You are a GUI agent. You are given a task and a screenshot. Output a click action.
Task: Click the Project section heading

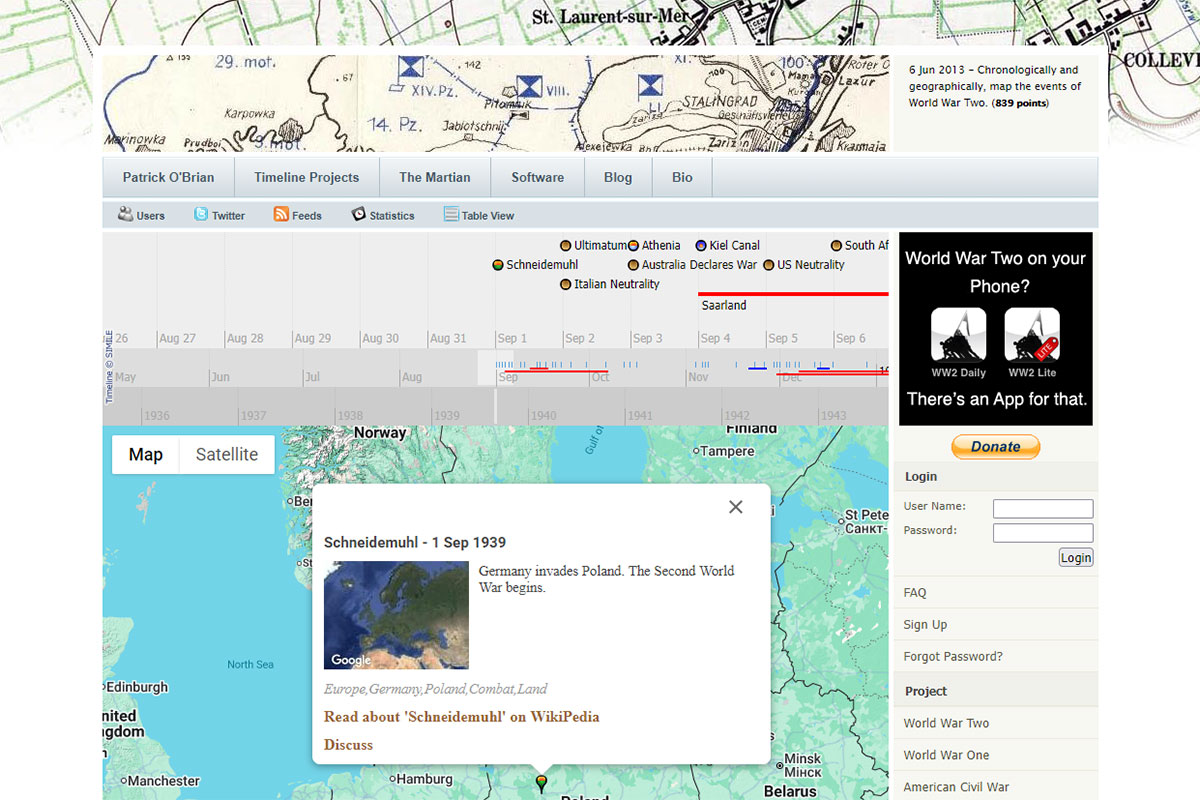pos(926,691)
